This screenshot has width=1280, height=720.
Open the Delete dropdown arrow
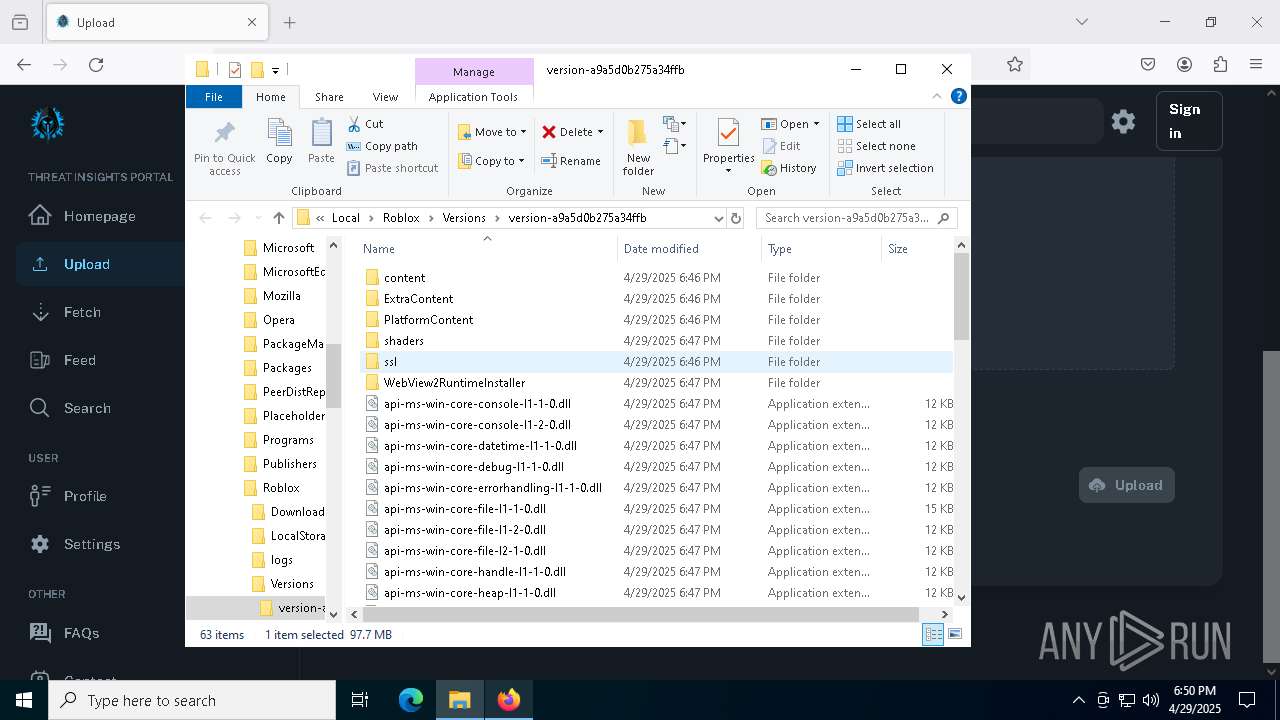pyautogui.click(x=600, y=132)
